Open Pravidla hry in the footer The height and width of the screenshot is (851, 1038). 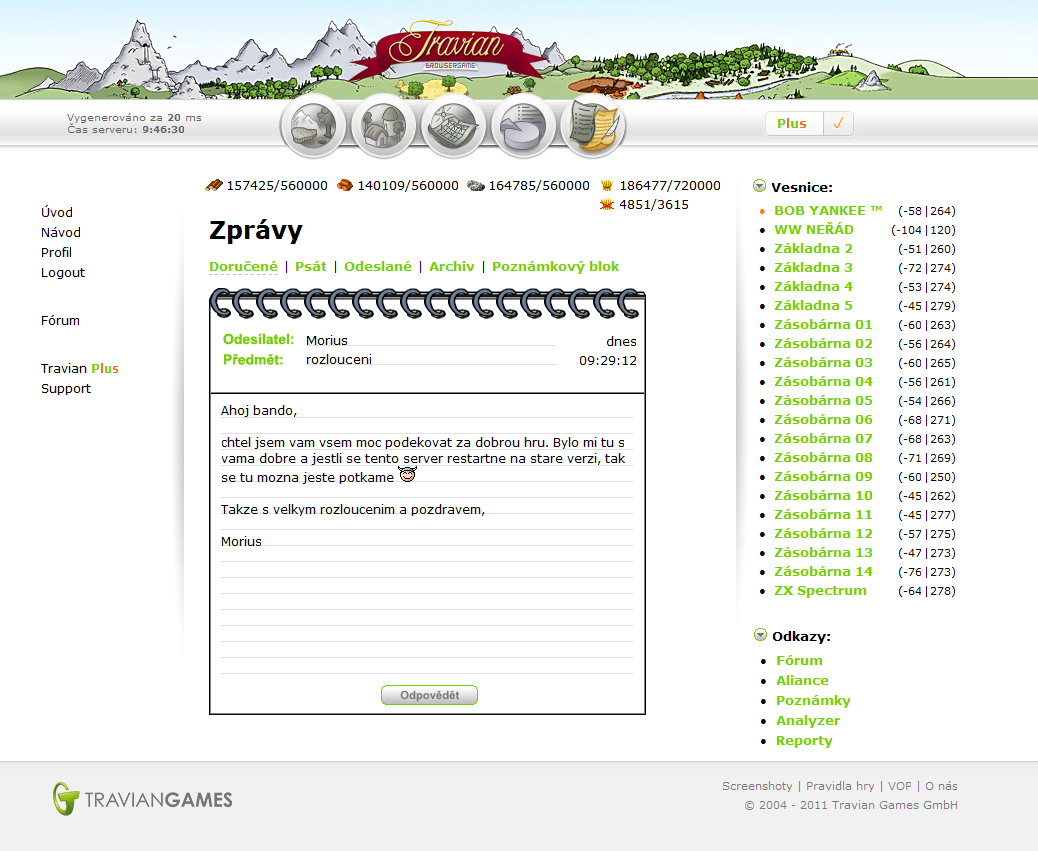(840, 785)
